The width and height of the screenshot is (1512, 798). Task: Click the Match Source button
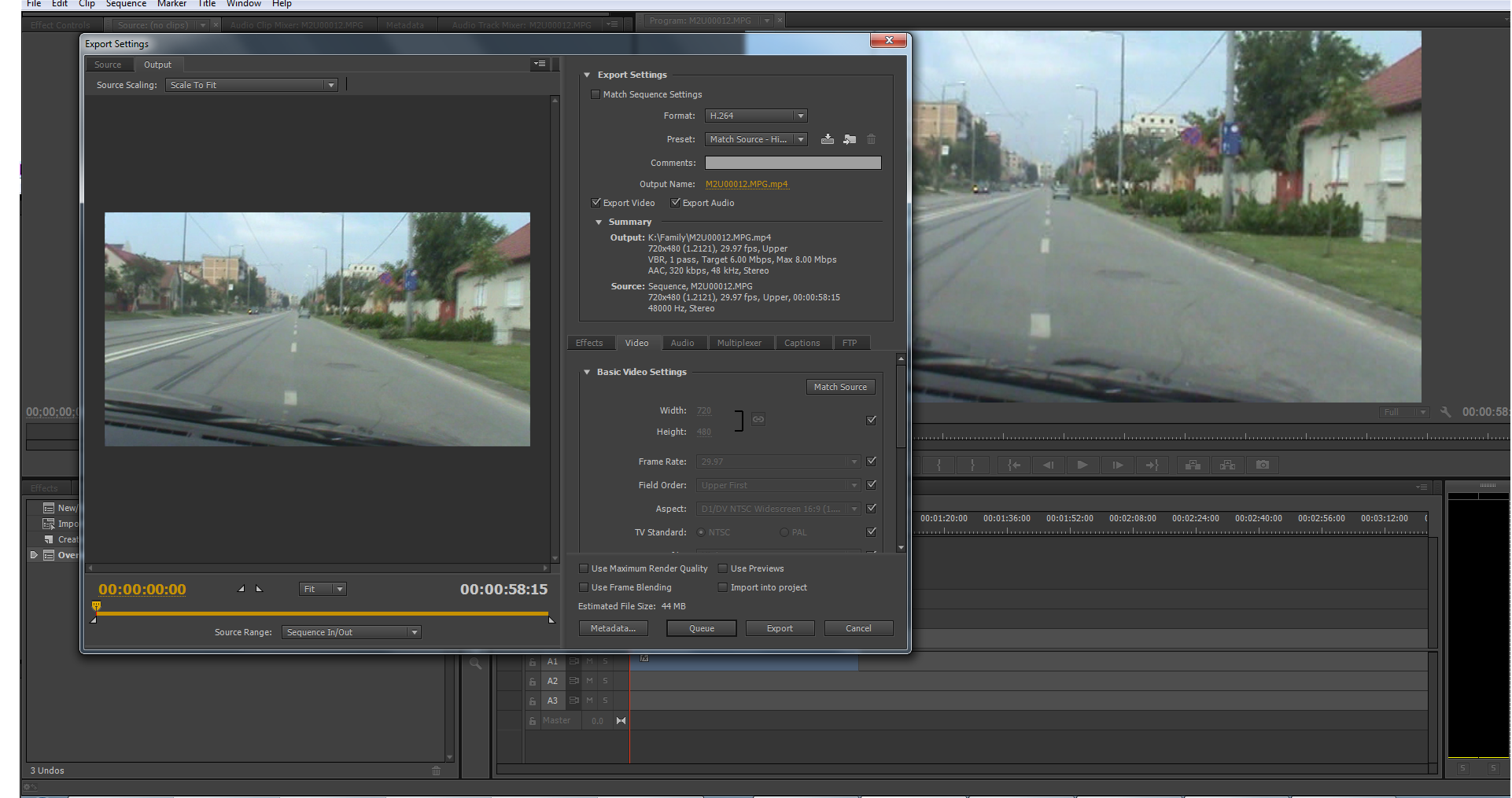[x=840, y=387]
